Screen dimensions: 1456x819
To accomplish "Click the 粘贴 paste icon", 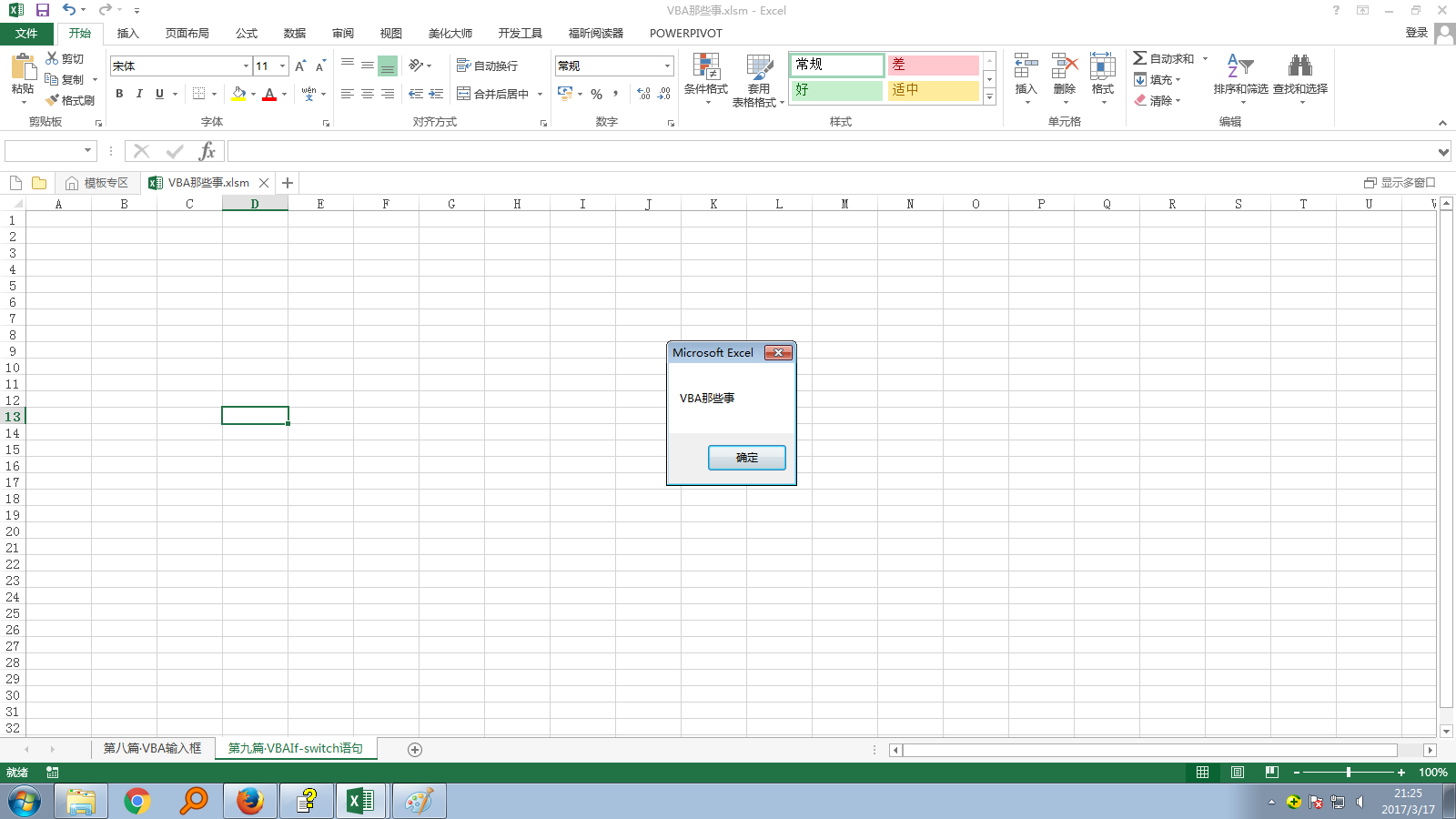I will [x=23, y=66].
